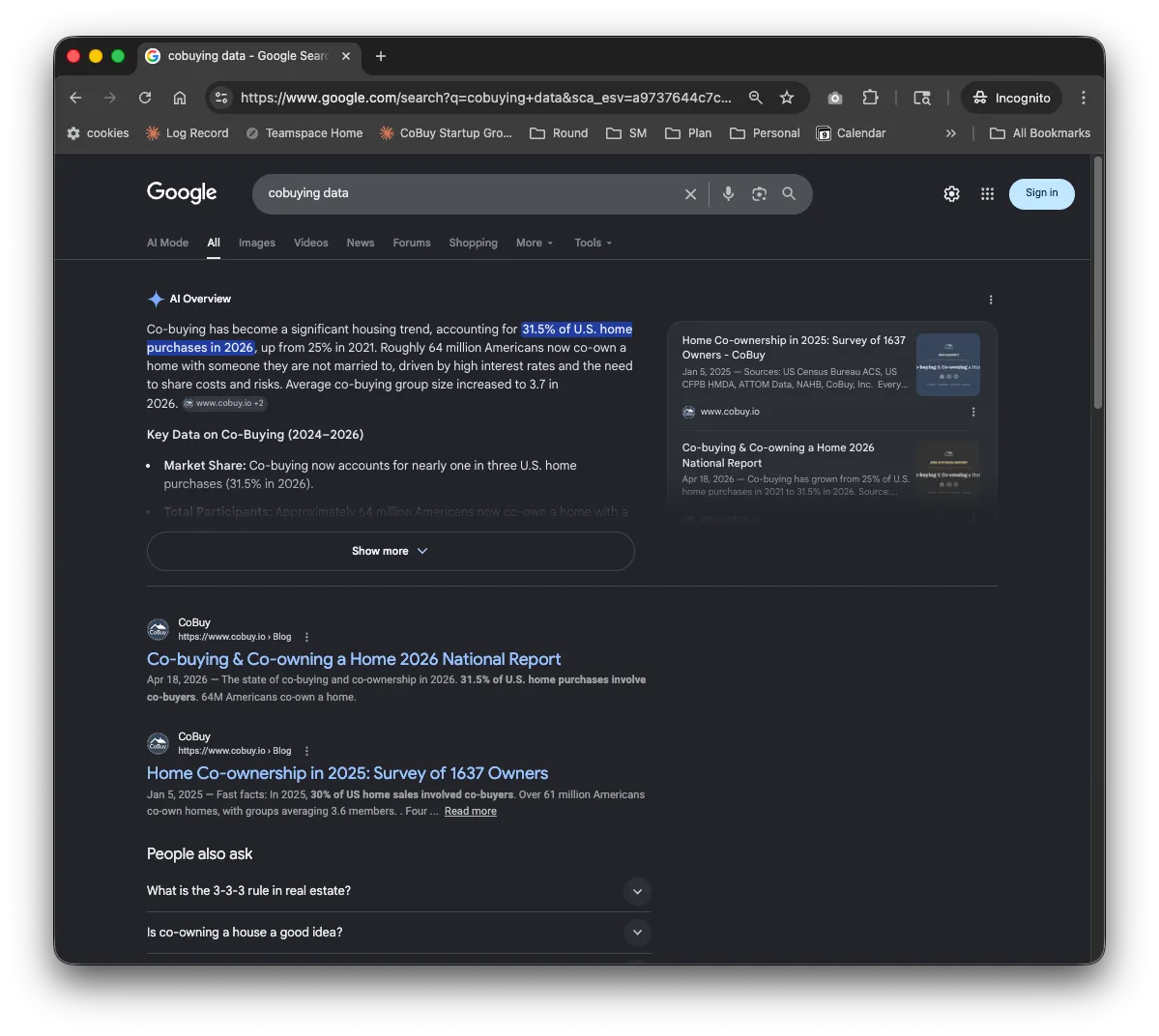
Task: Click the Google logo
Action: (182, 193)
